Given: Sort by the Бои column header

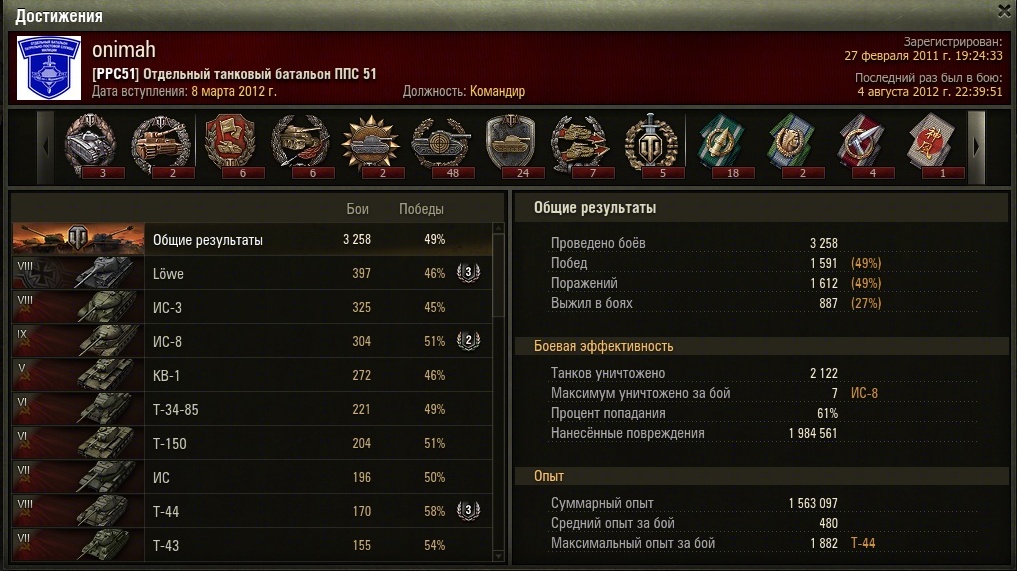Looking at the screenshot, I should [357, 209].
